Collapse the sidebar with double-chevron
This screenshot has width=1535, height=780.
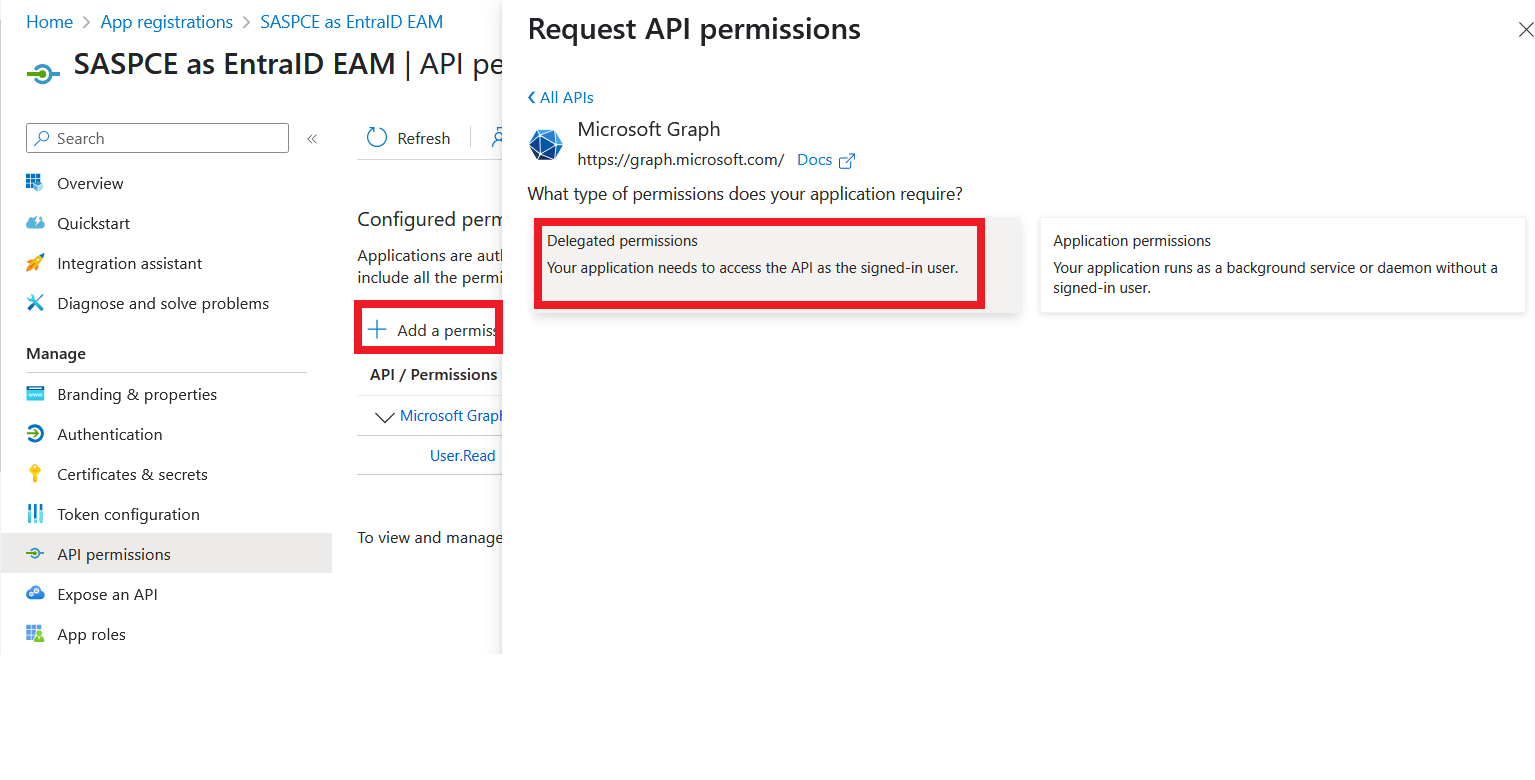point(312,139)
